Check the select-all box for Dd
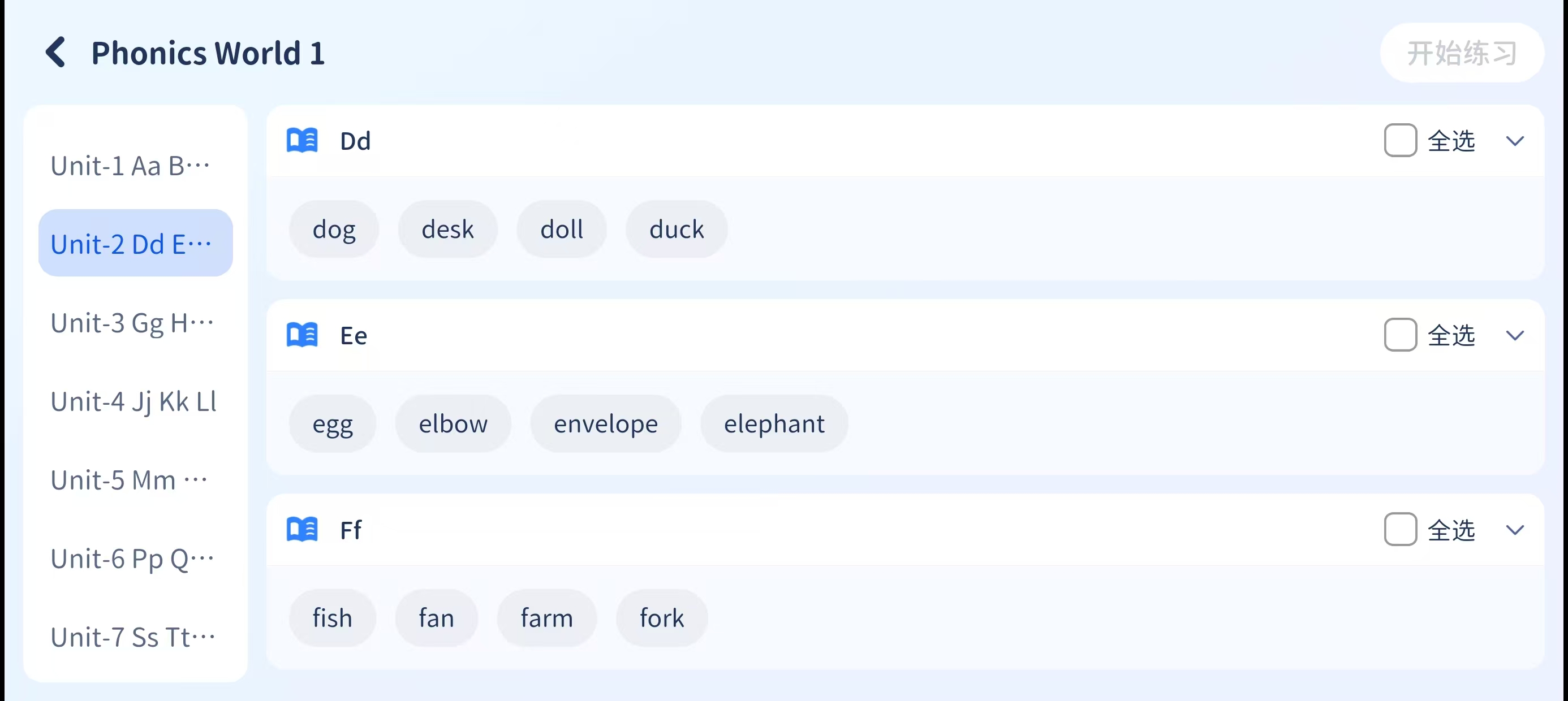This screenshot has width=1568, height=701. tap(1400, 141)
